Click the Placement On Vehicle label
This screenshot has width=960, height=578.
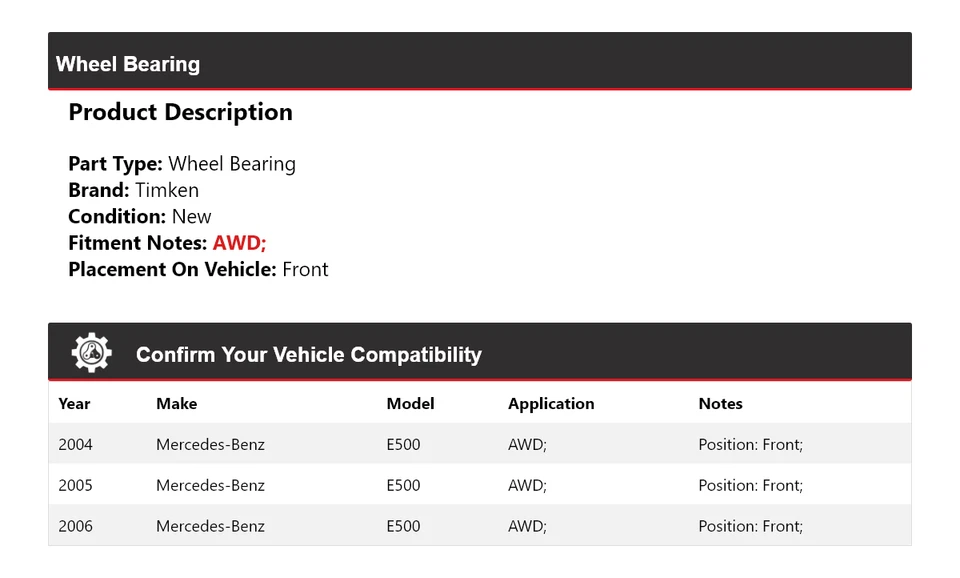172,269
